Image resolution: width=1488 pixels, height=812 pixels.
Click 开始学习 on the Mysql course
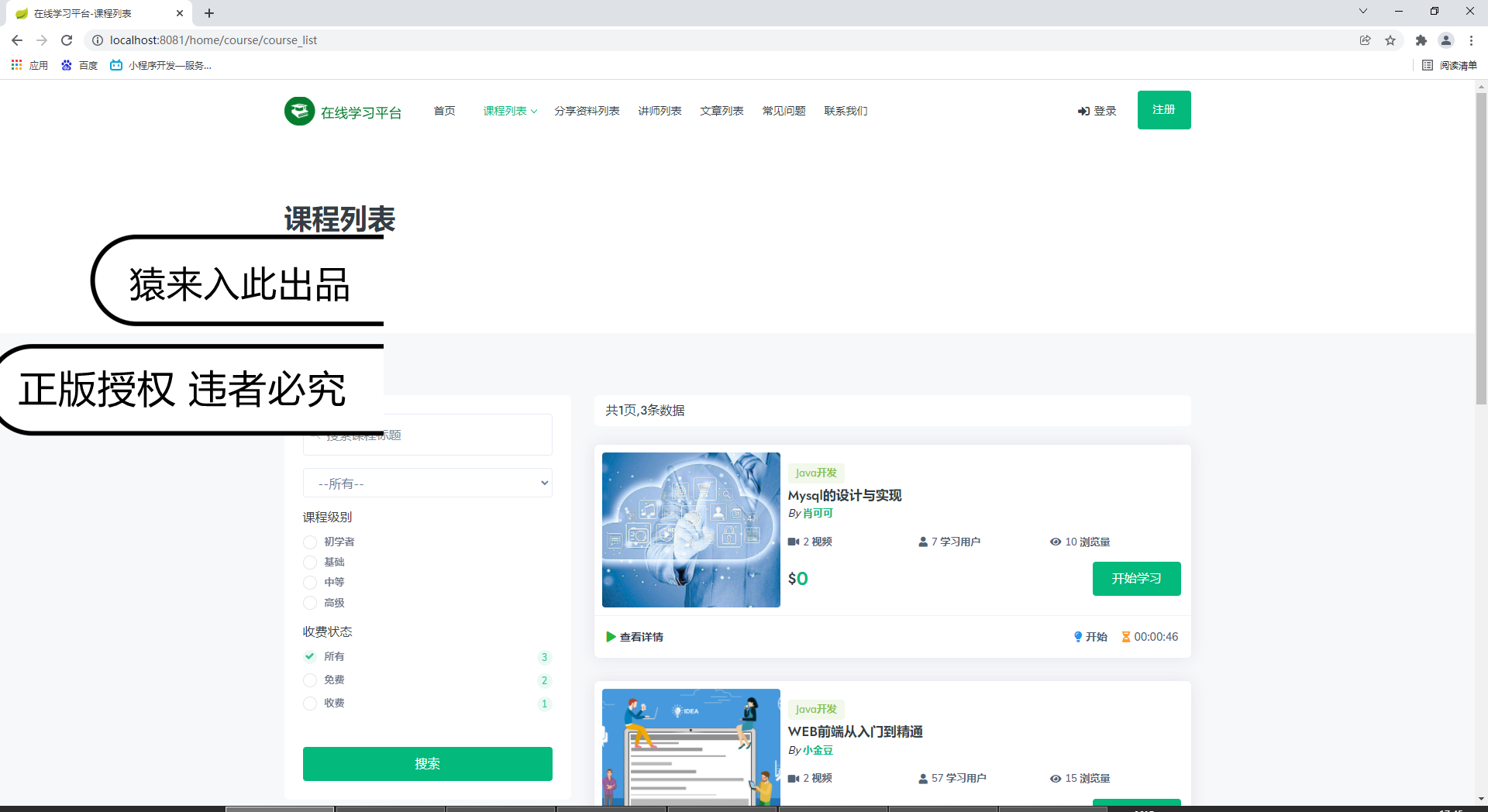coord(1136,579)
